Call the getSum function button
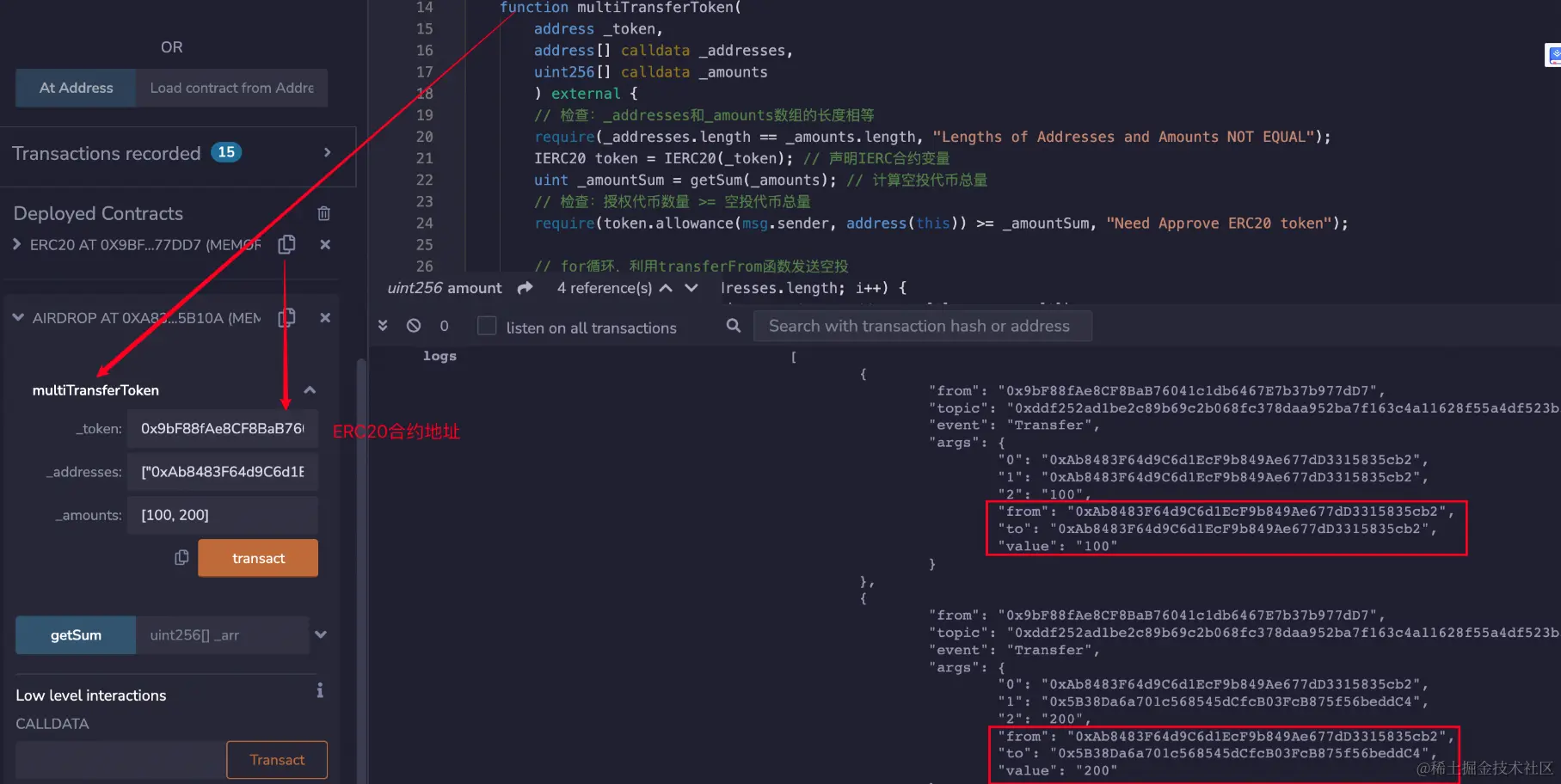The image size is (1561, 784). point(76,635)
